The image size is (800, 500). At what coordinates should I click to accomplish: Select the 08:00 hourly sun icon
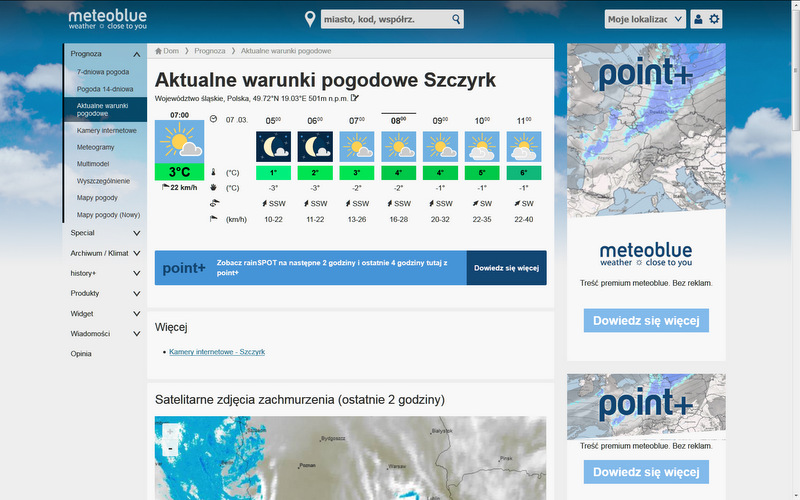click(398, 146)
